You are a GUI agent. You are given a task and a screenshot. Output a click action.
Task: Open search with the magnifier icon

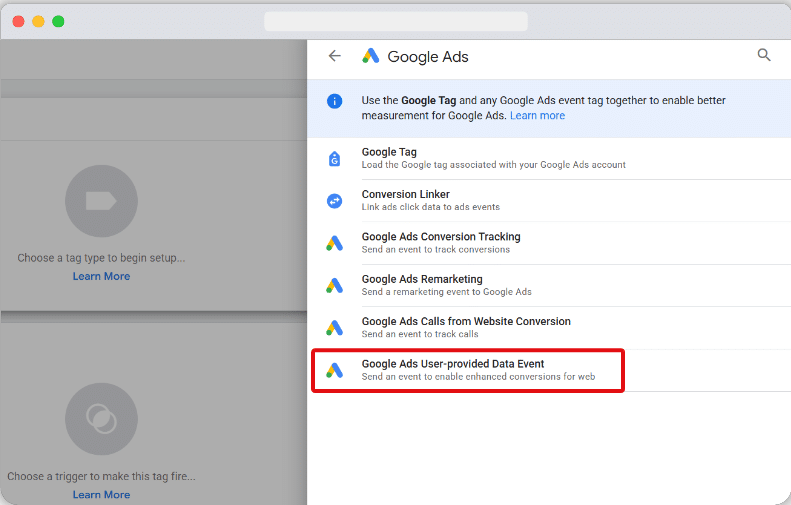pos(764,55)
